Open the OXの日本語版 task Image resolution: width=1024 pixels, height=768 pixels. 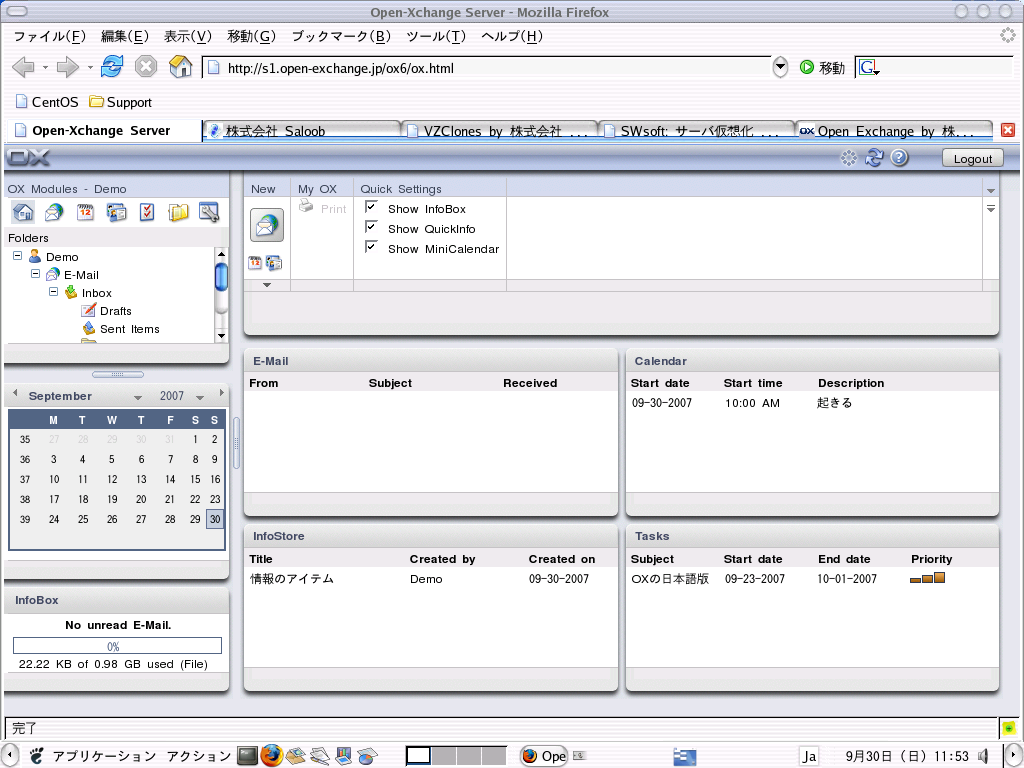[670, 579]
